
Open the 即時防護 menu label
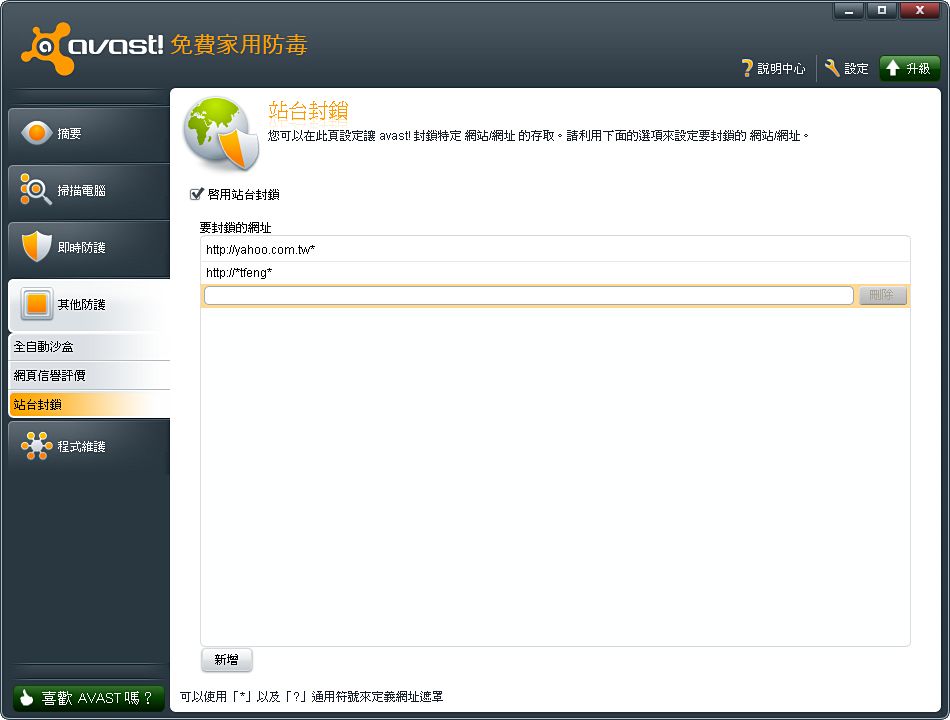[x=81, y=247]
